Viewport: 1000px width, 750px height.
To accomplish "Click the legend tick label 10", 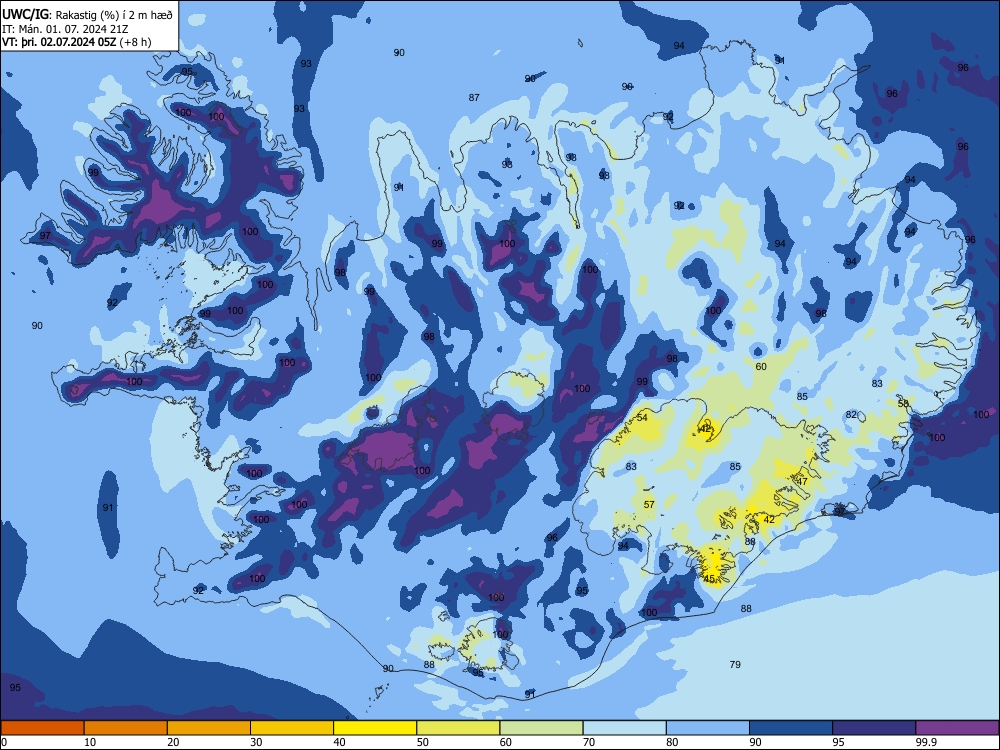I will (x=90, y=742).
